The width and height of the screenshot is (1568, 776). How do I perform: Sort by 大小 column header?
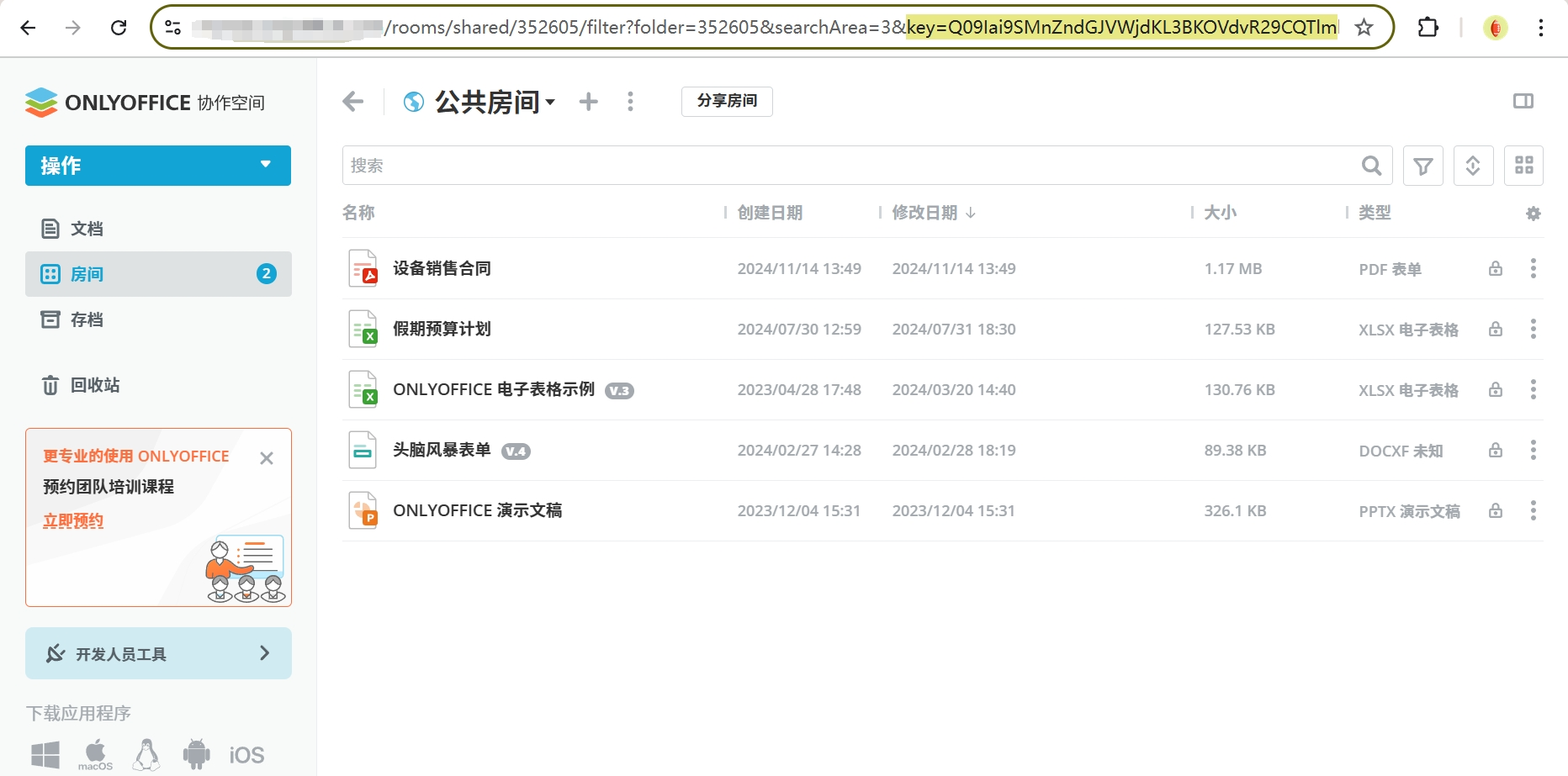(x=1220, y=213)
